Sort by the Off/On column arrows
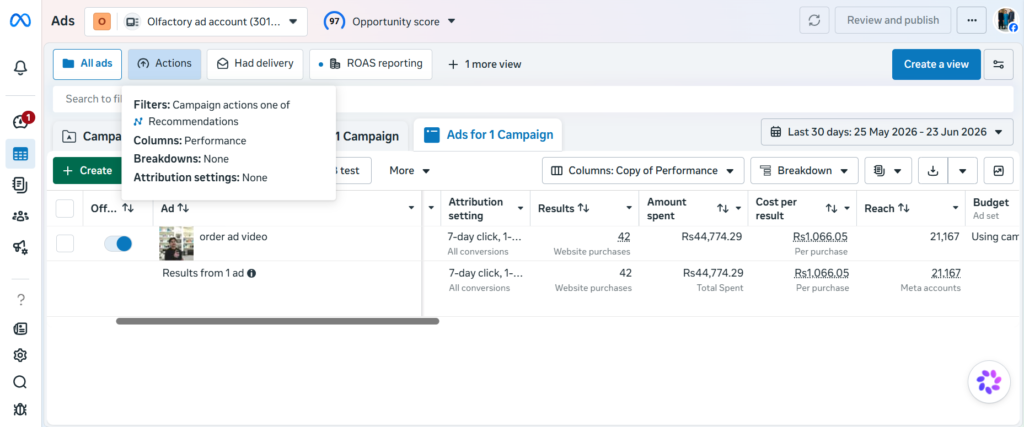 (x=128, y=208)
